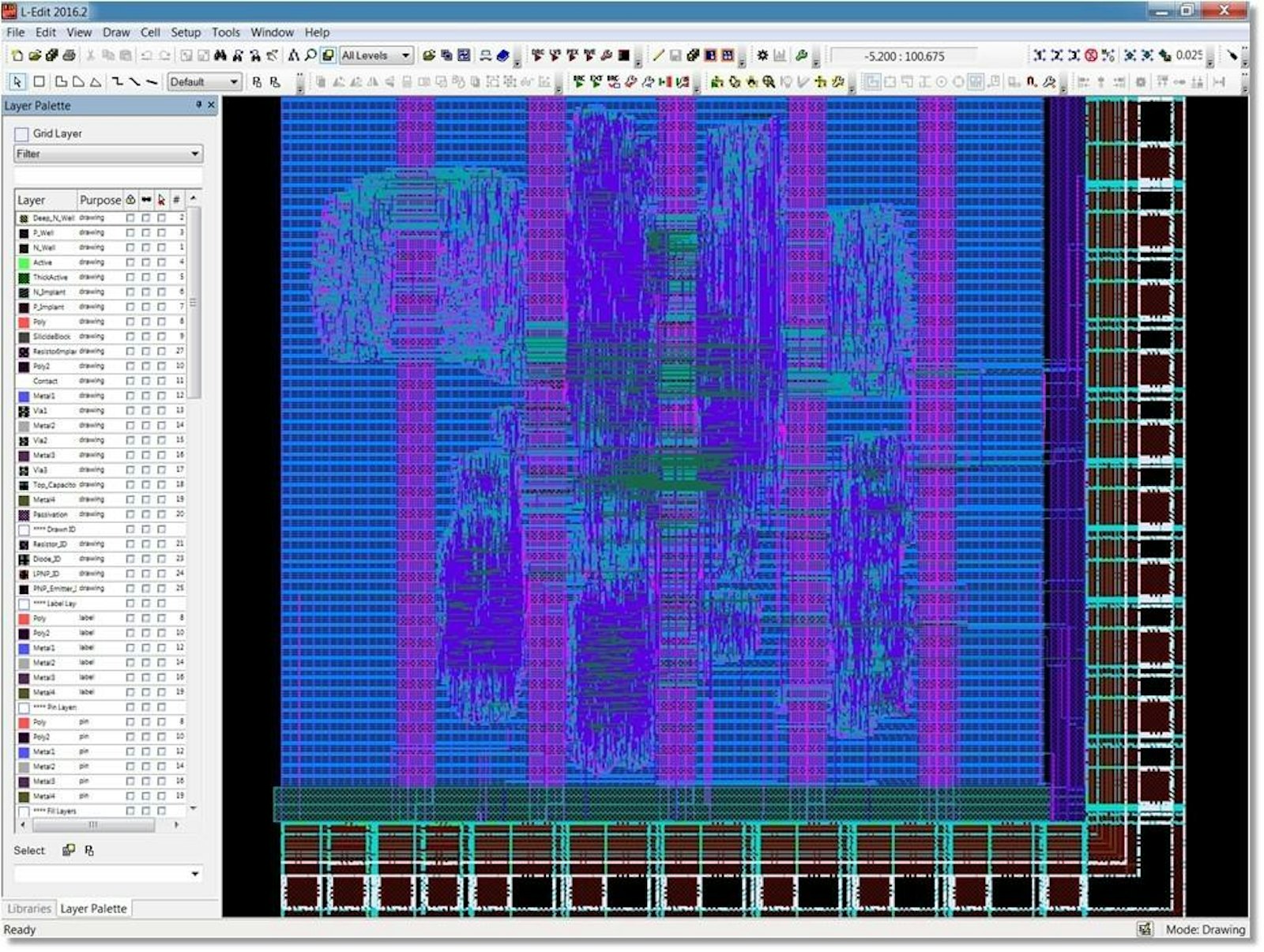
Task: Click the Print icon in toolbar
Action: (70, 55)
